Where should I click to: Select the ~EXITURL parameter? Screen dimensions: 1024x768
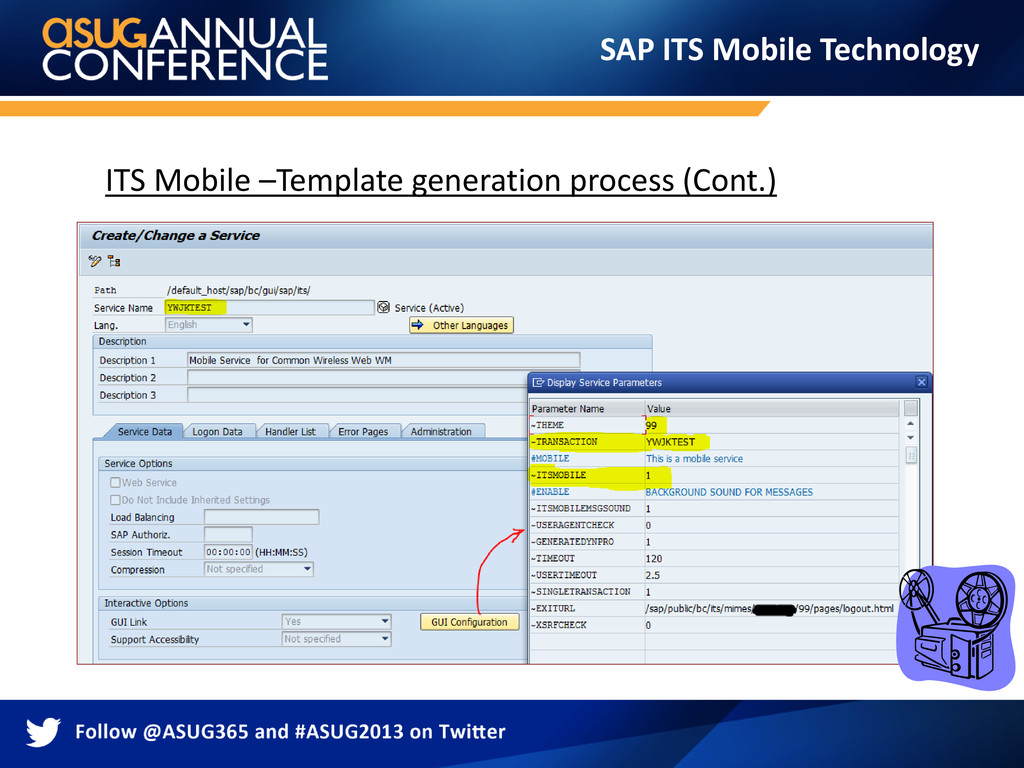point(586,608)
